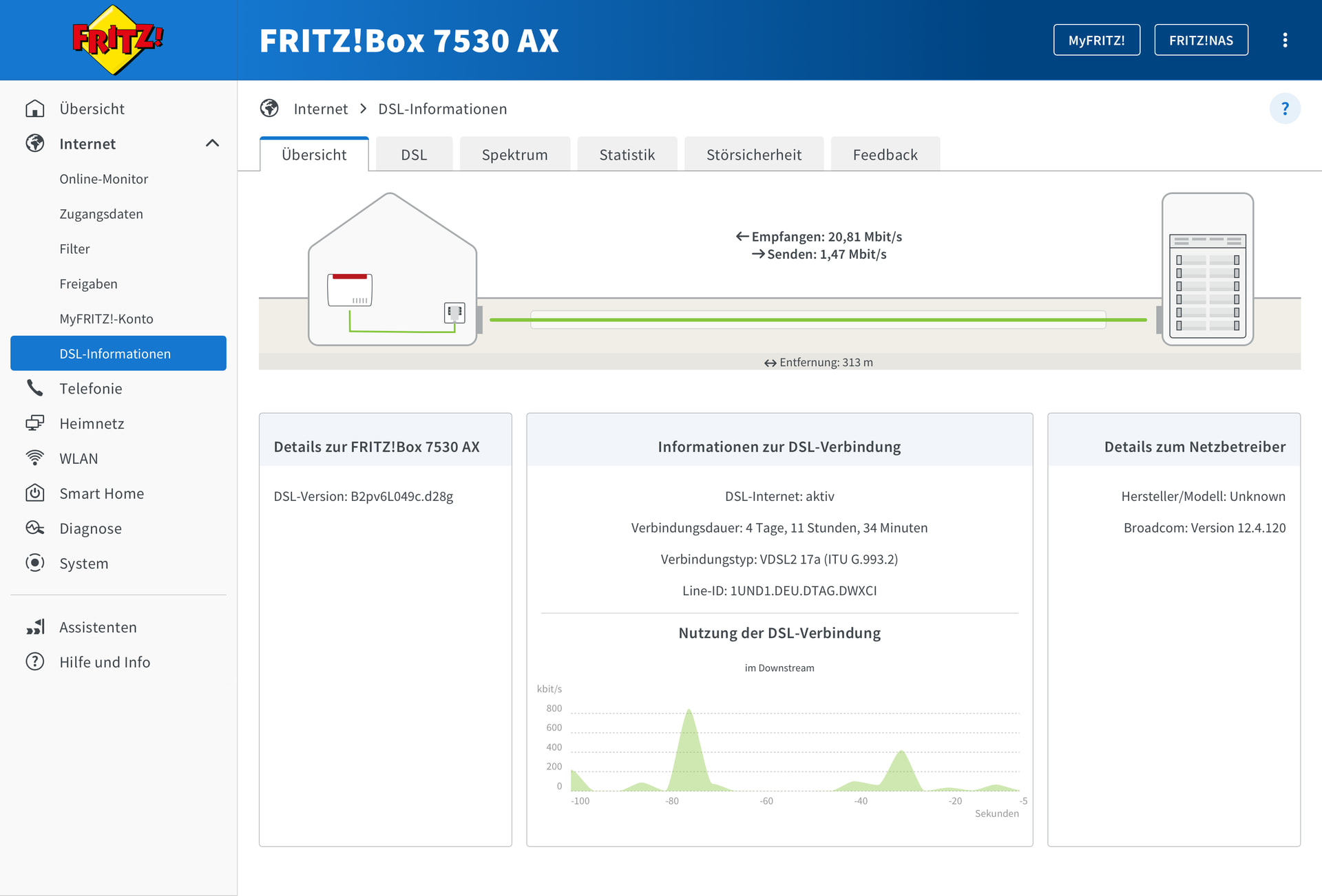Open Telefonie menu label
Image resolution: width=1322 pixels, height=896 pixels.
pyautogui.click(x=91, y=388)
